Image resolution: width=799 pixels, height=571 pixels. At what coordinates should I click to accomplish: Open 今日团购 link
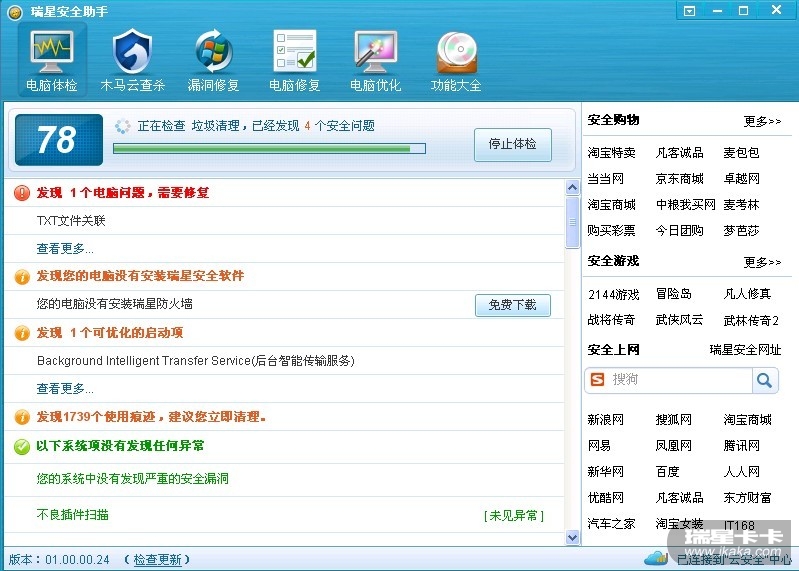click(x=679, y=231)
